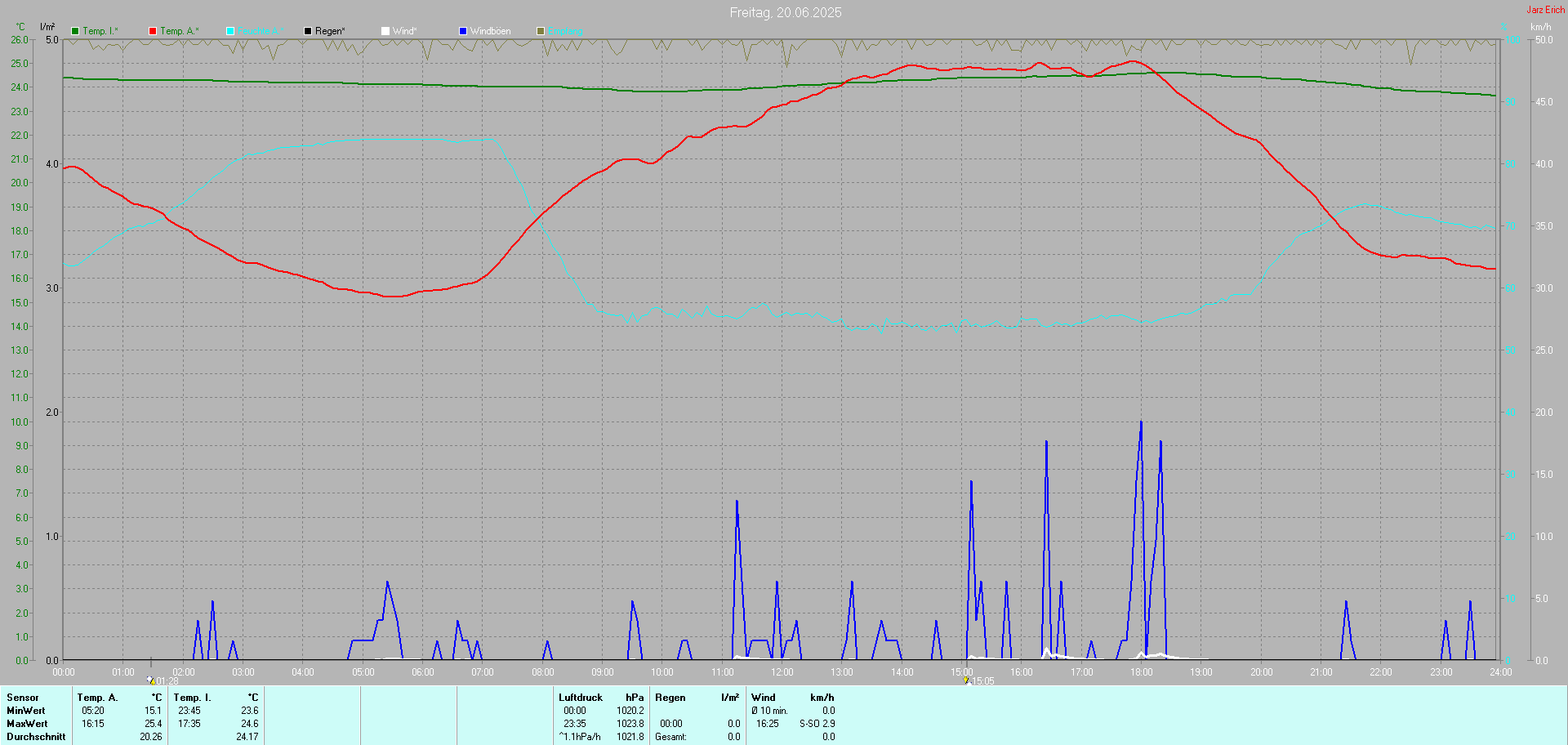
Task: Click the Sensor header in statistics table
Action: (23, 698)
